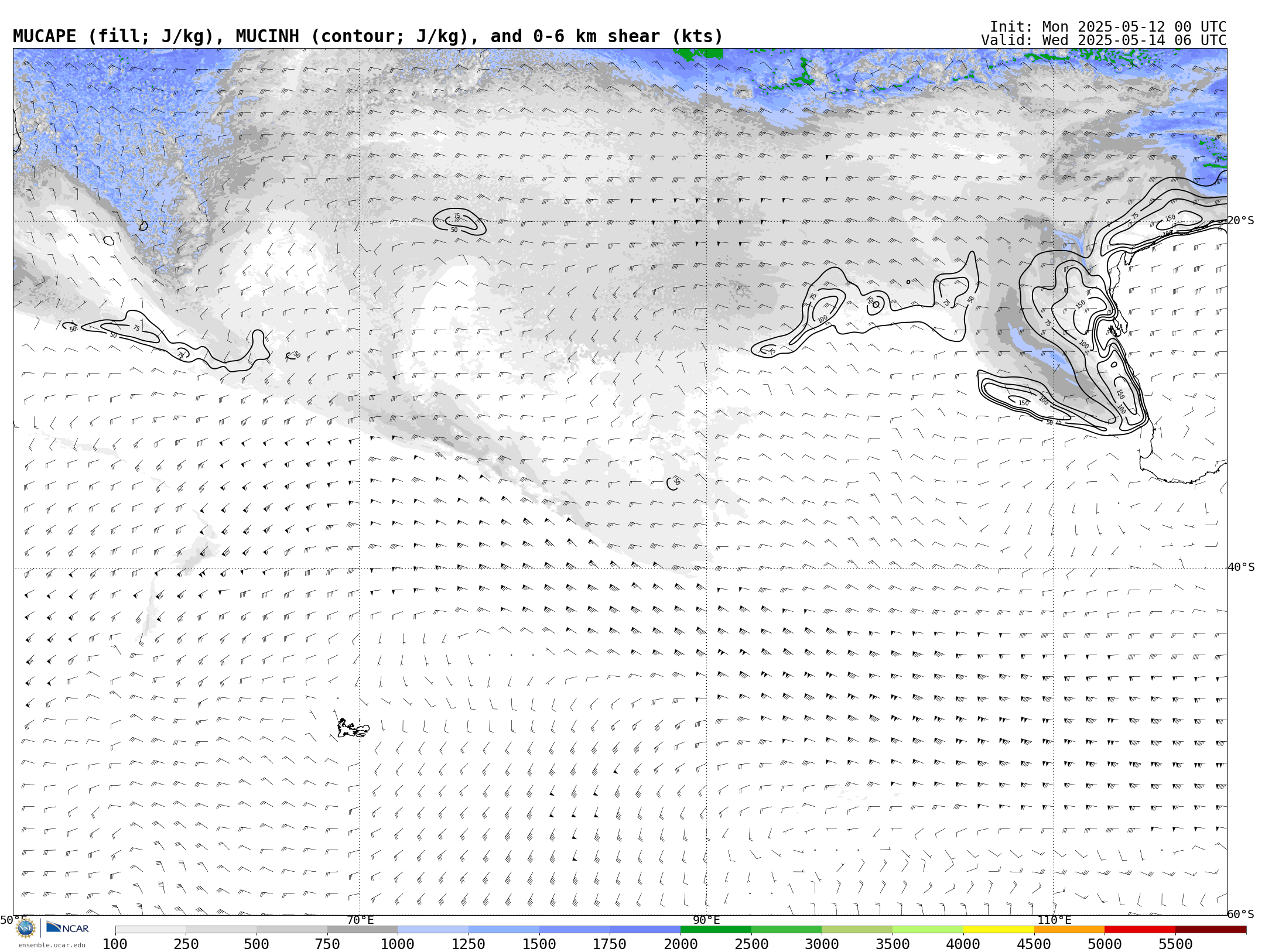
Task: Click the colorbar label 500
Action: [257, 944]
